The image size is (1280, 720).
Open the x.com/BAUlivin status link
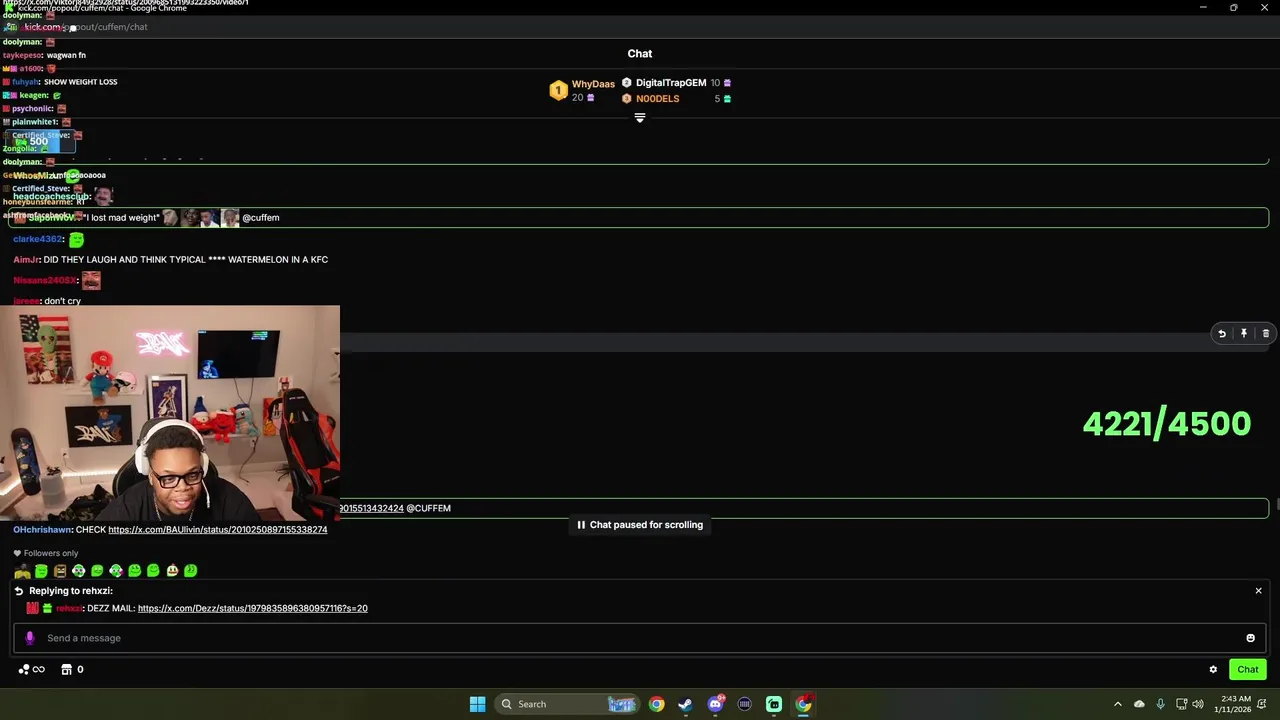tap(217, 530)
